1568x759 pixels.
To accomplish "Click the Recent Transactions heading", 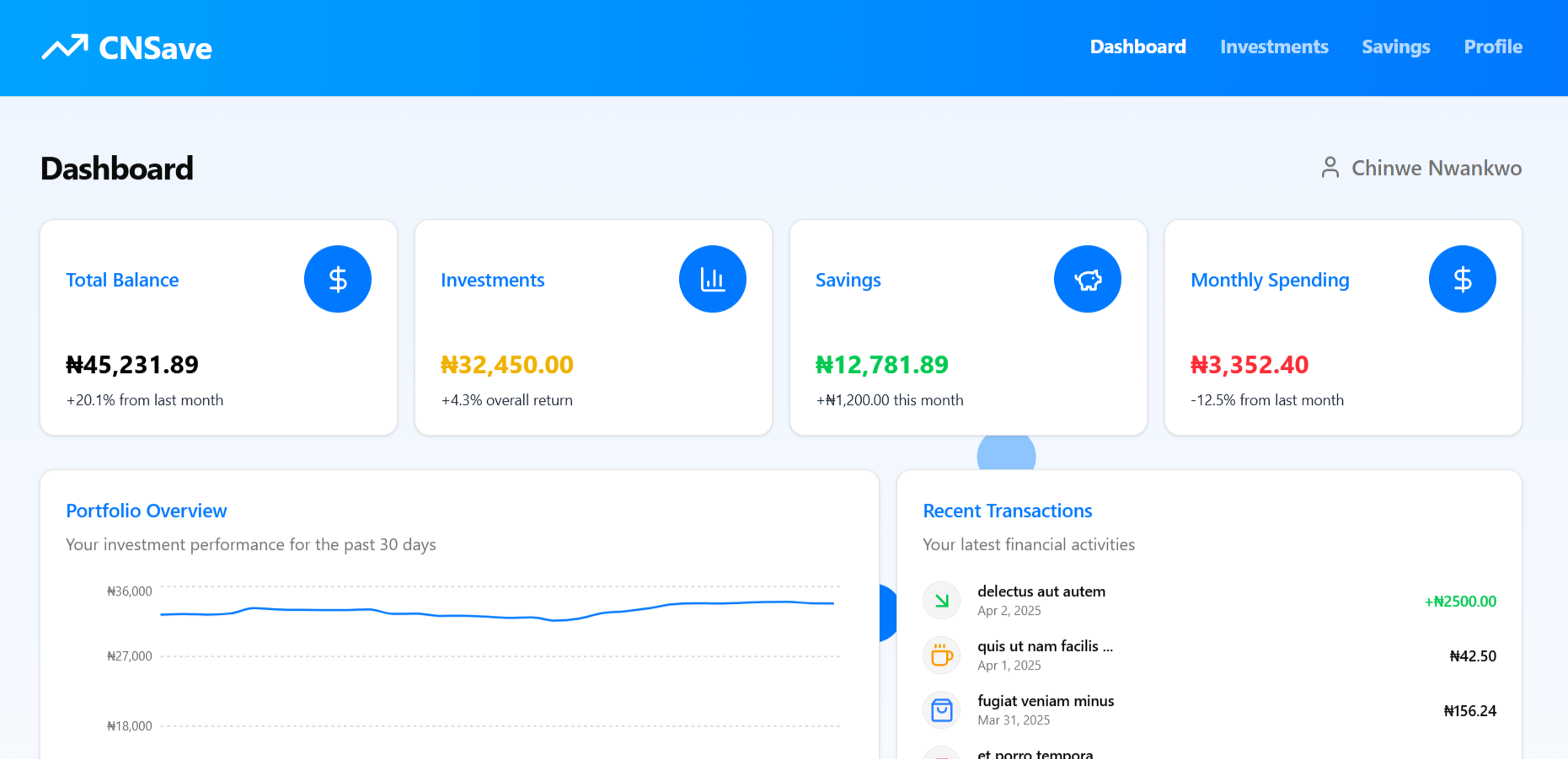I will click(x=1008, y=510).
